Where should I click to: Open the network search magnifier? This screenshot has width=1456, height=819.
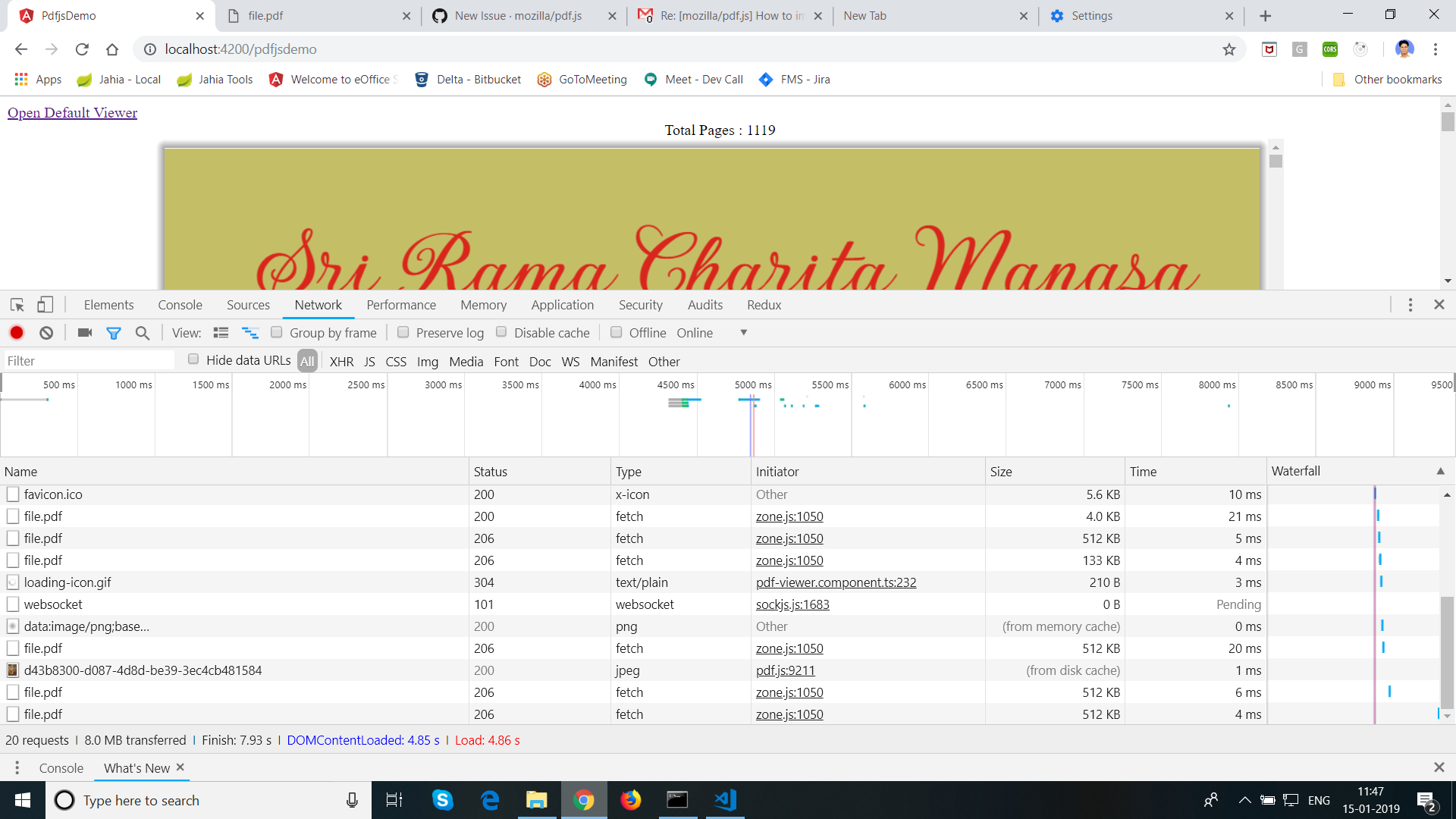click(143, 333)
